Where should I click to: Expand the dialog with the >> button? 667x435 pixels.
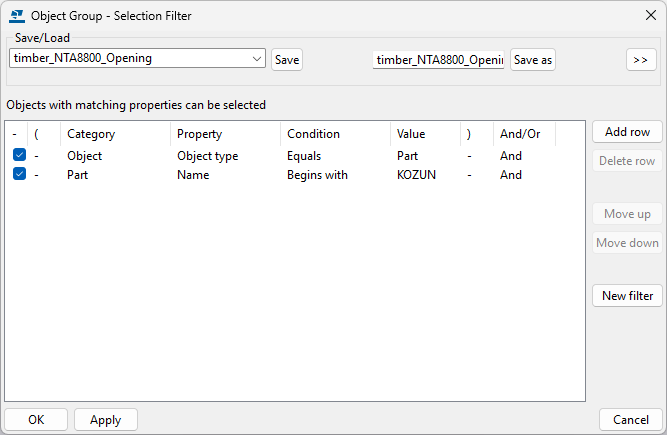click(641, 60)
